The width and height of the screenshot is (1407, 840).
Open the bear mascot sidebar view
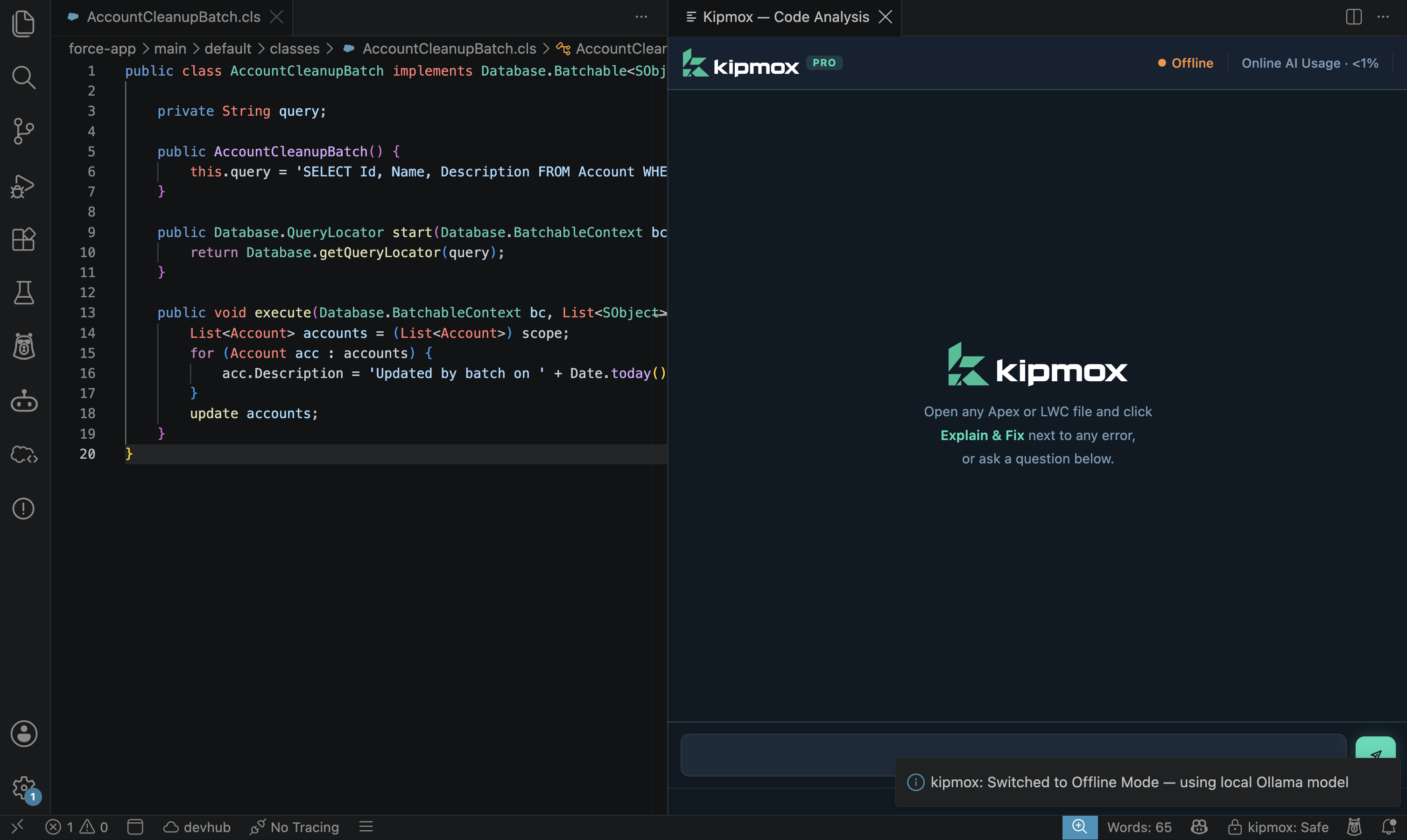[x=23, y=346]
